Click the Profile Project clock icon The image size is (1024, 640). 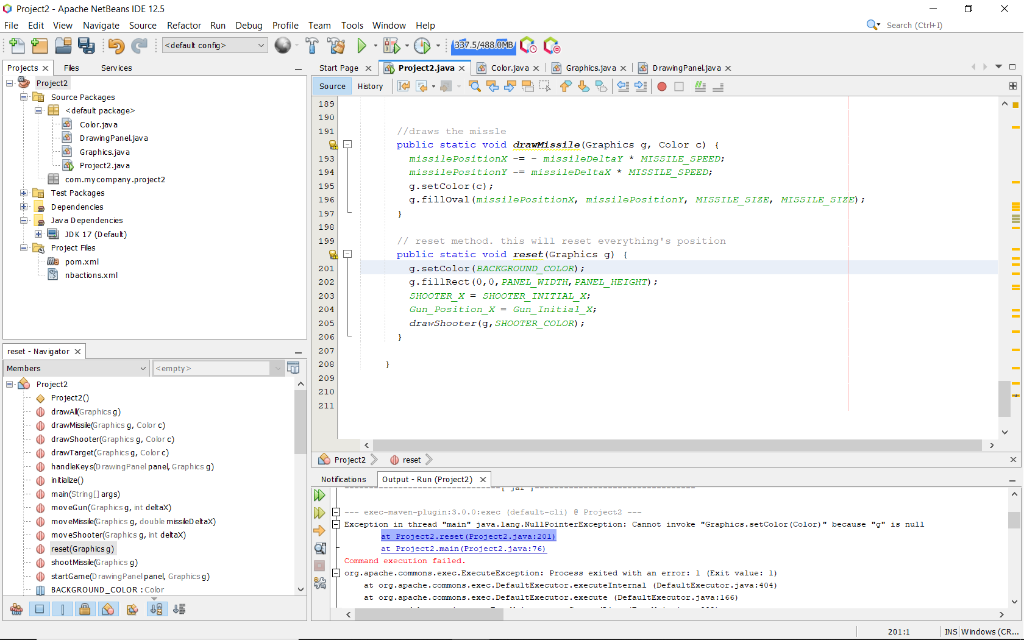click(x=421, y=46)
